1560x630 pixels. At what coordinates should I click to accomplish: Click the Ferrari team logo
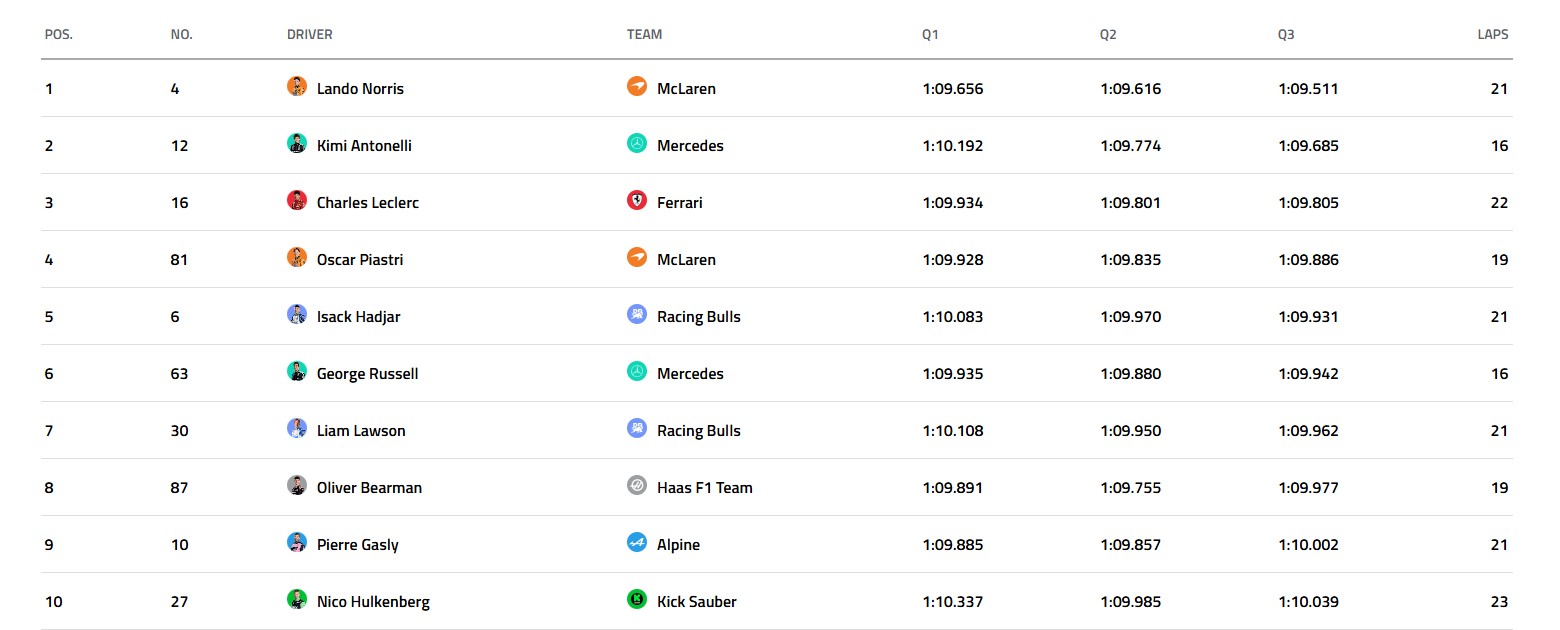(637, 201)
